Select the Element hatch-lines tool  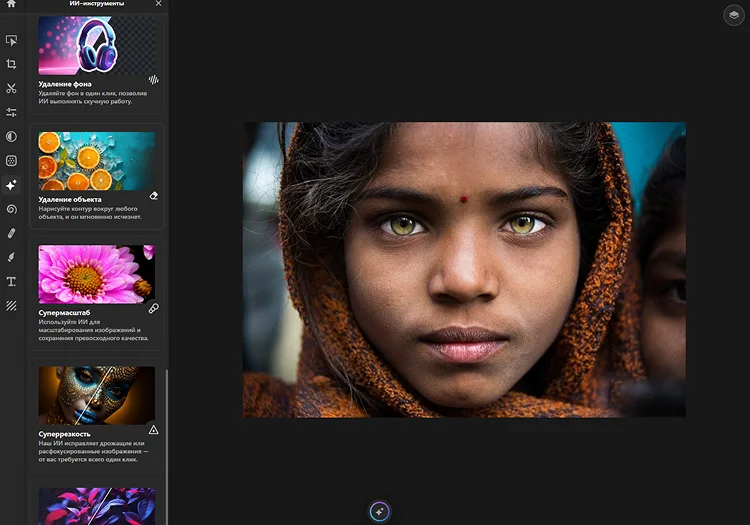11,306
